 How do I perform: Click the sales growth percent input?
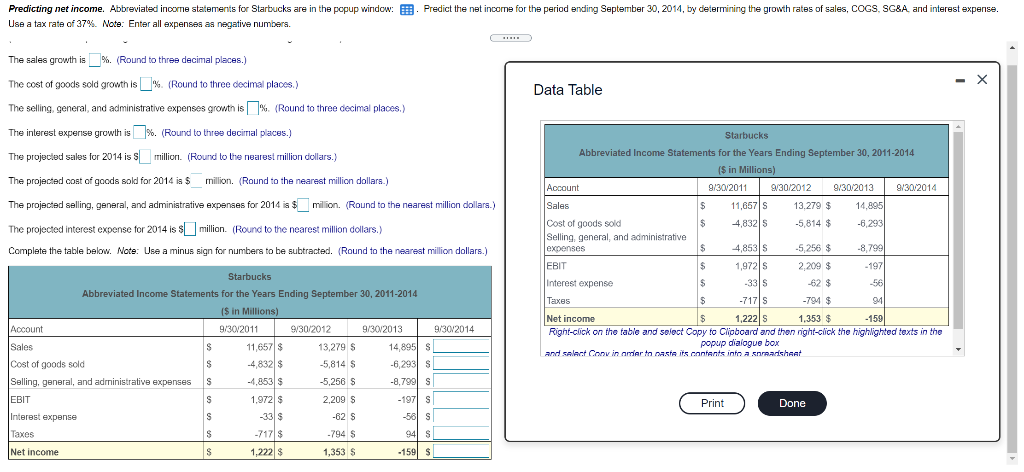[95, 61]
